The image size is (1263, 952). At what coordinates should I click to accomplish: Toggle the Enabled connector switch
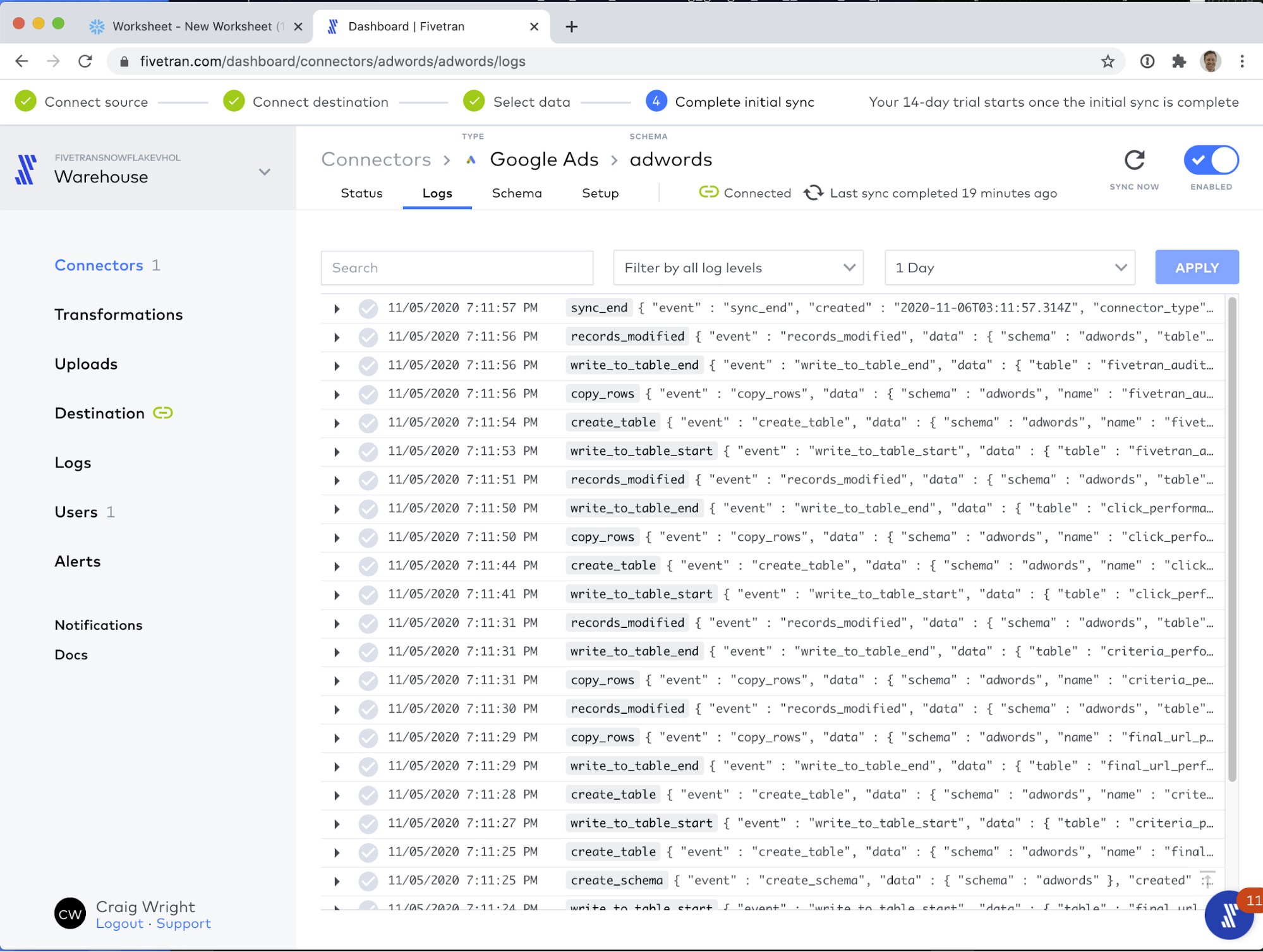tap(1211, 160)
